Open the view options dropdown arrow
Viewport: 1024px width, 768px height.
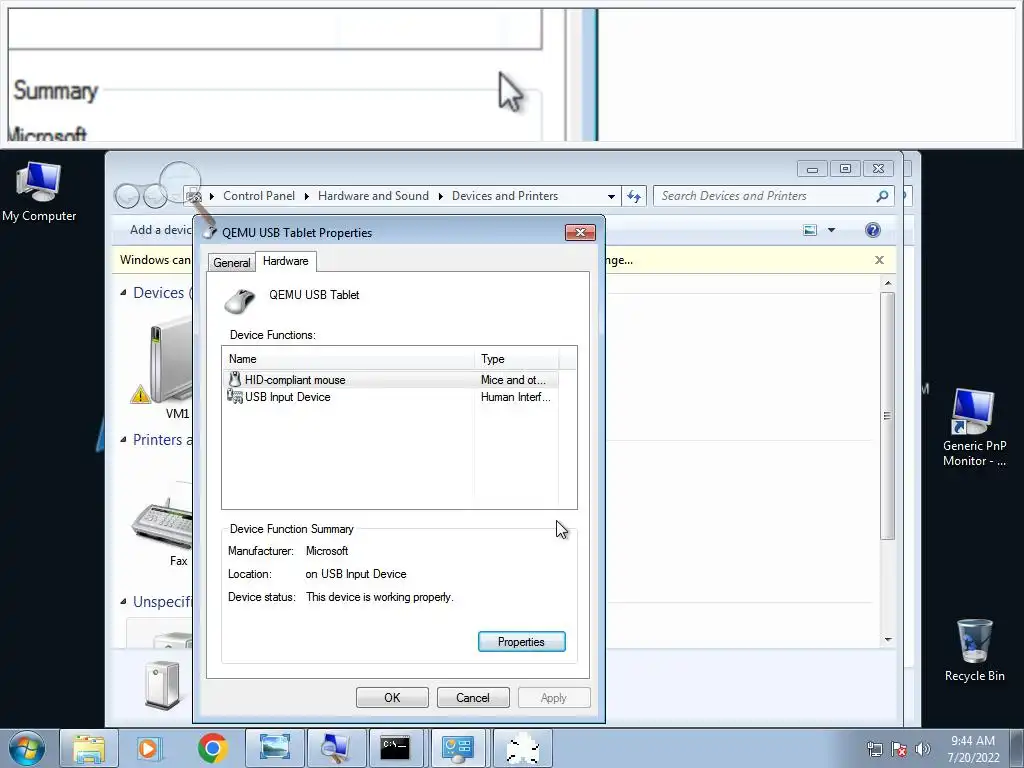[831, 230]
